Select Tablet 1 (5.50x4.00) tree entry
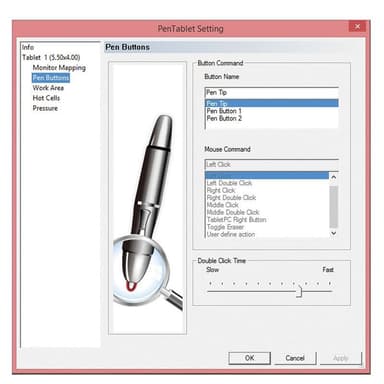384x384 pixels. 51,57
